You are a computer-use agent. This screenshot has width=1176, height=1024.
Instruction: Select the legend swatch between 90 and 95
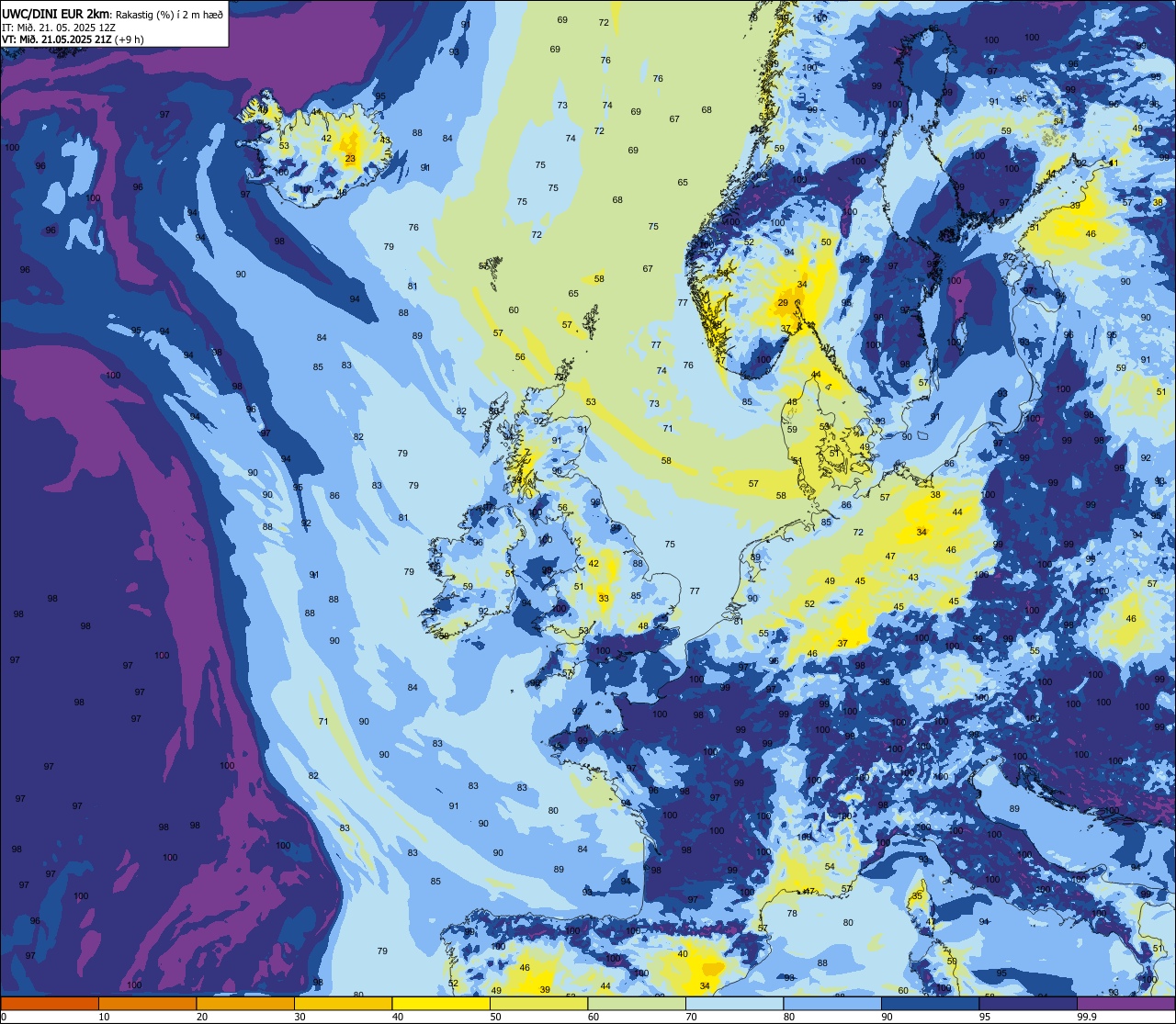(x=930, y=1004)
